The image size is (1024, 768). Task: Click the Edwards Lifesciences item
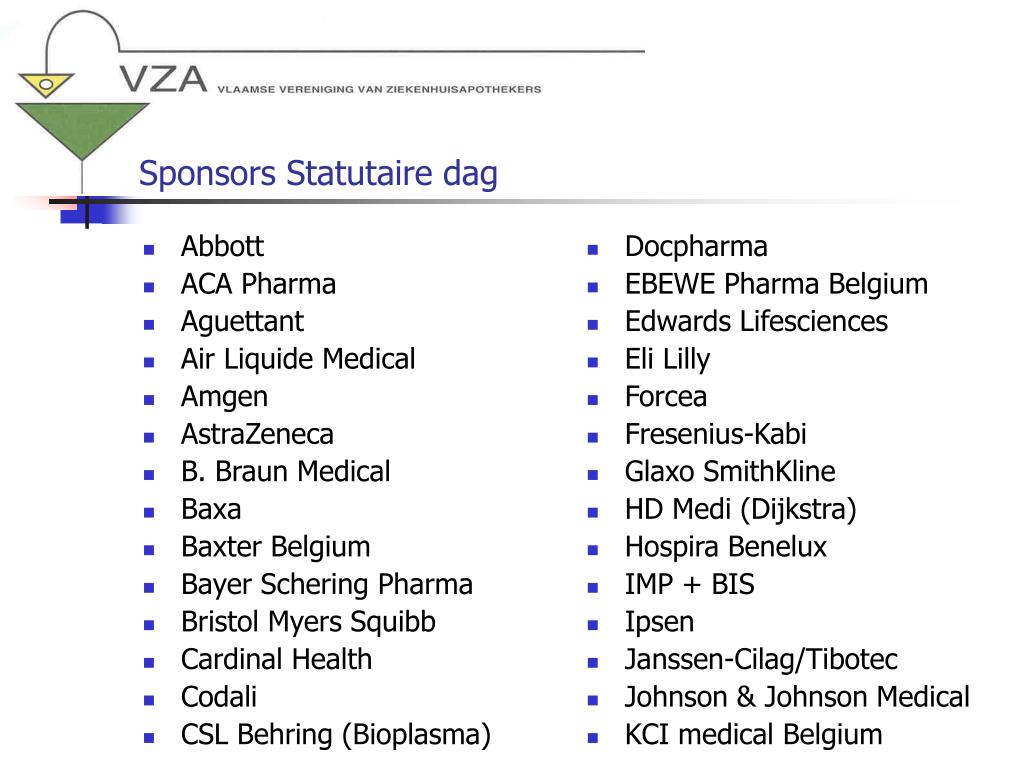pos(756,321)
